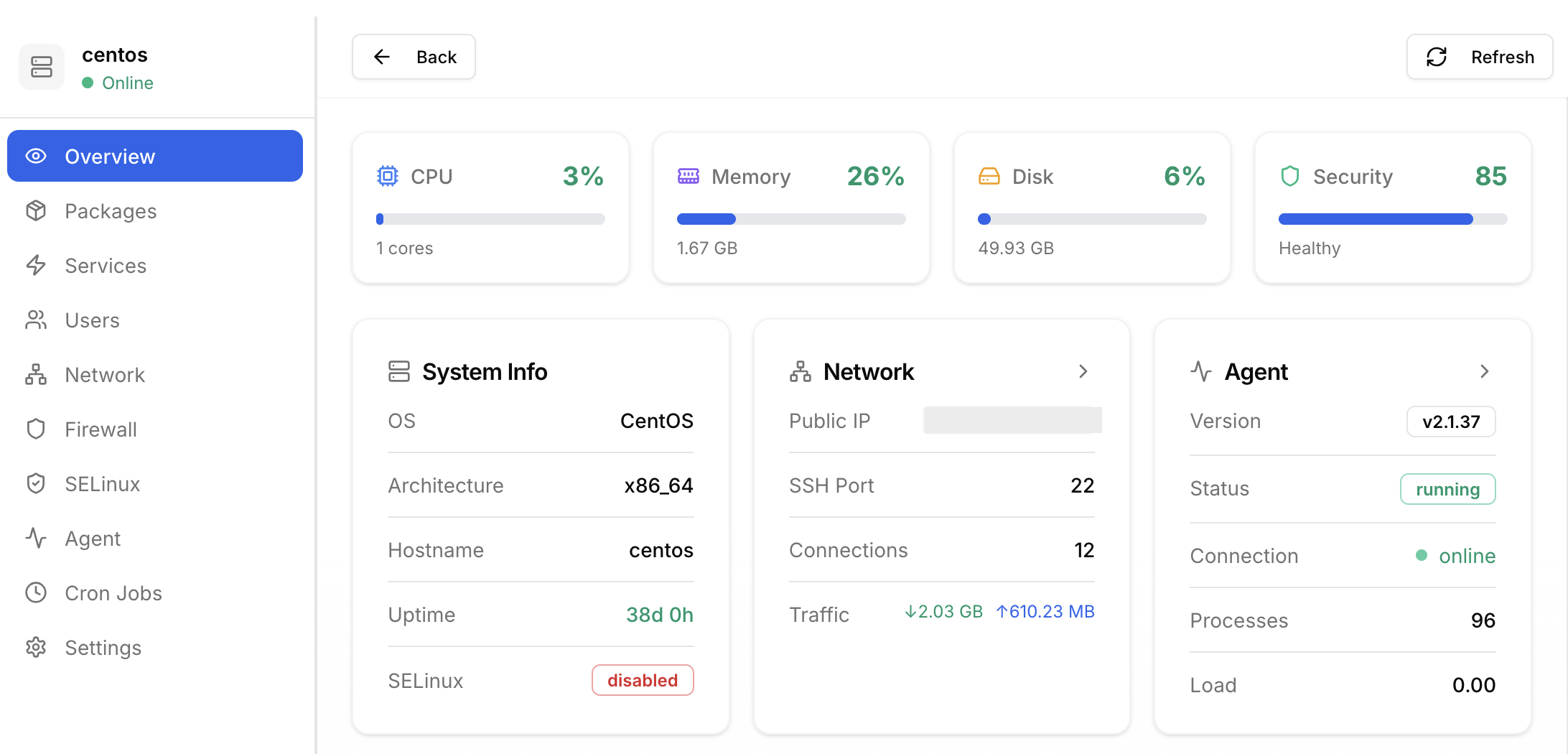Toggle the SELinux disabled badge

click(x=642, y=680)
